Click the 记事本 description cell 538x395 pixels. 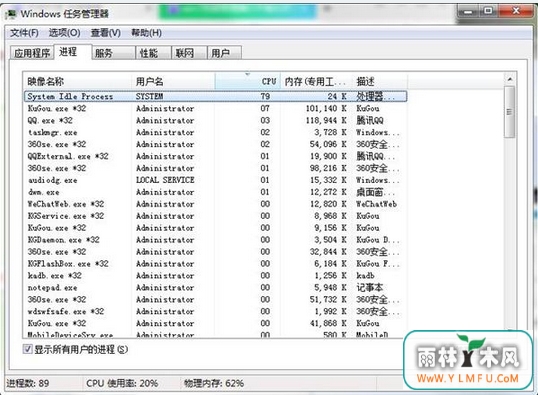coord(370,288)
